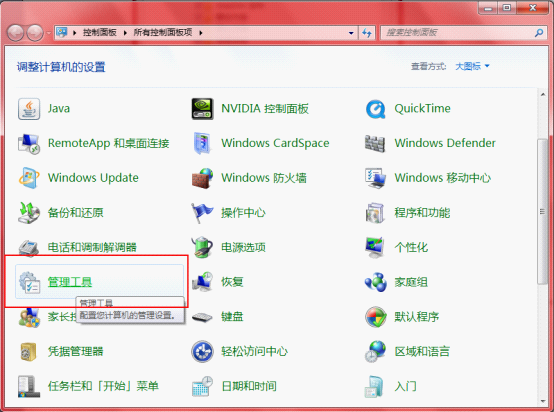The image size is (554, 412).
Task: Open 键盘 keyboard icon
Action: coord(202,317)
